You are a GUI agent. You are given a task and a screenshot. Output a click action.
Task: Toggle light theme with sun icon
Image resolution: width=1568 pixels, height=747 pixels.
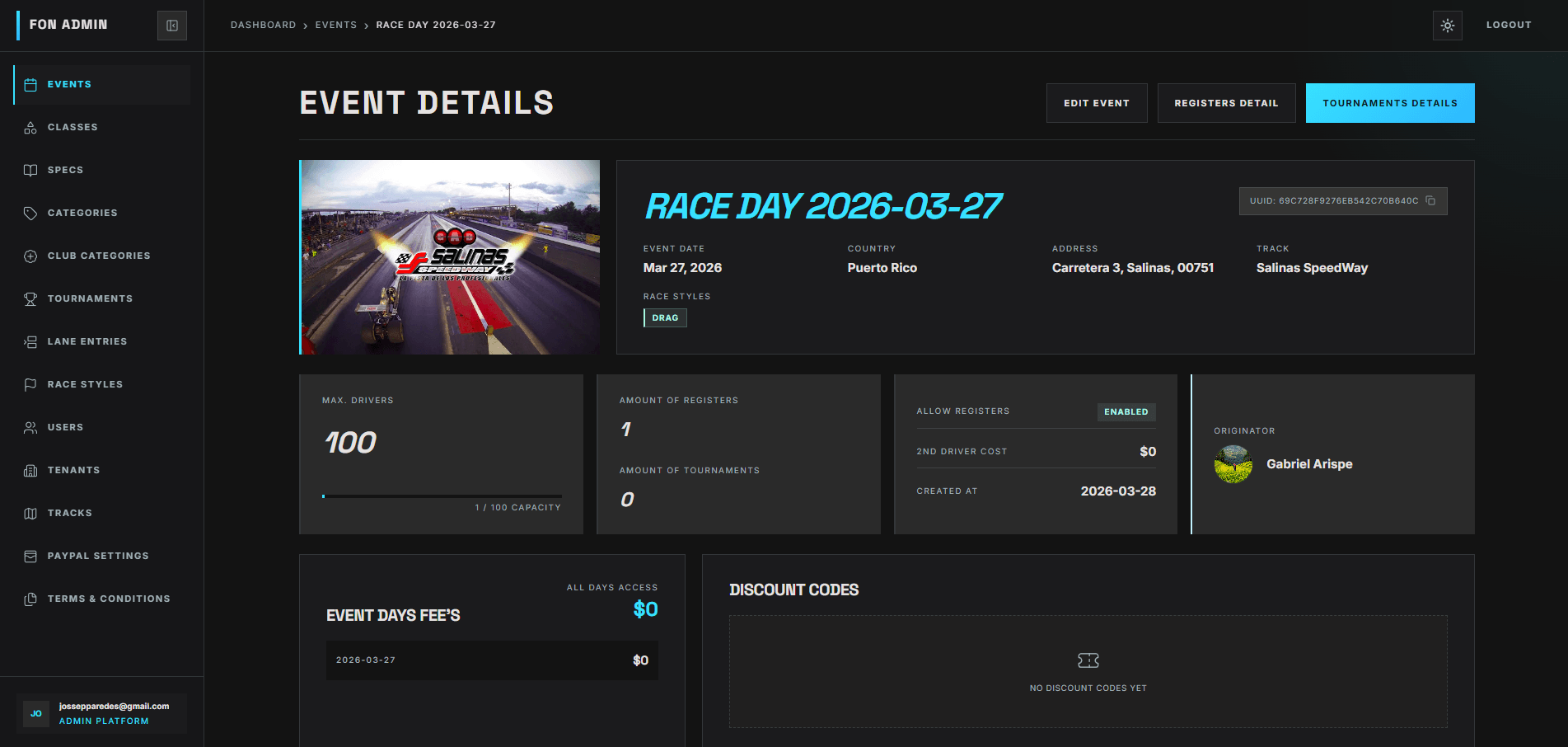(1448, 26)
